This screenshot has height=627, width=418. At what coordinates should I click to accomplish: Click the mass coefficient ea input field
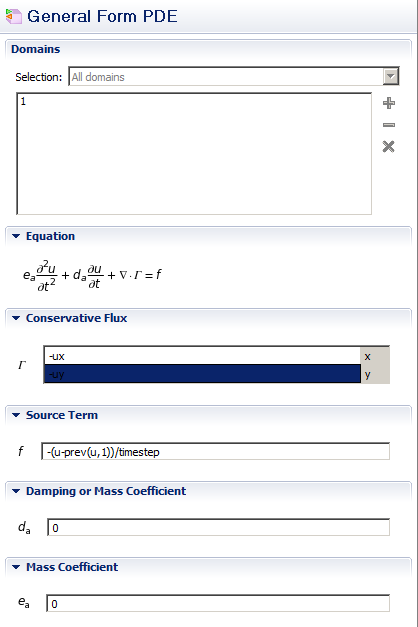point(218,603)
